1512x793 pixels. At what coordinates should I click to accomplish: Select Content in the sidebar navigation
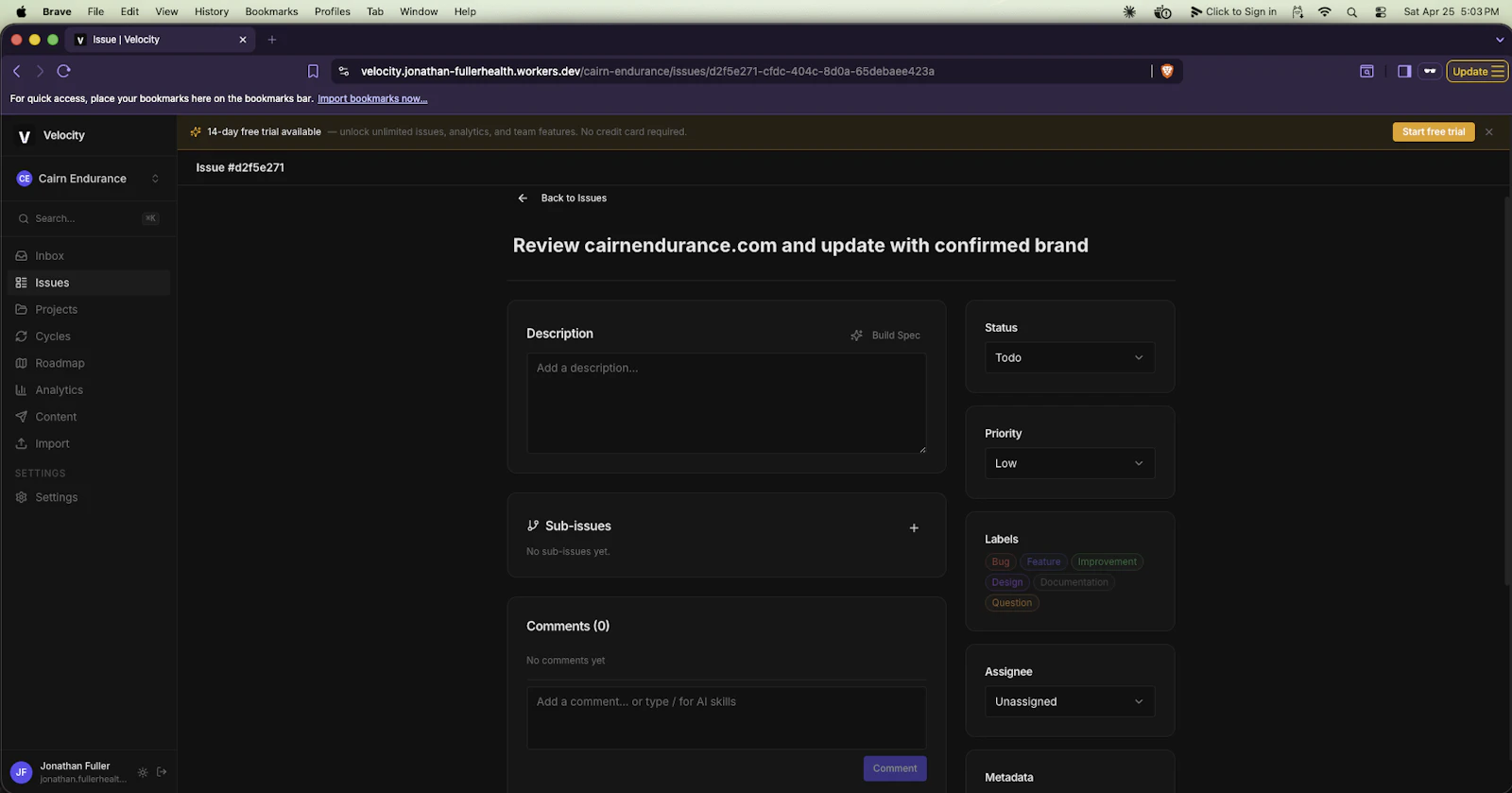89,417
